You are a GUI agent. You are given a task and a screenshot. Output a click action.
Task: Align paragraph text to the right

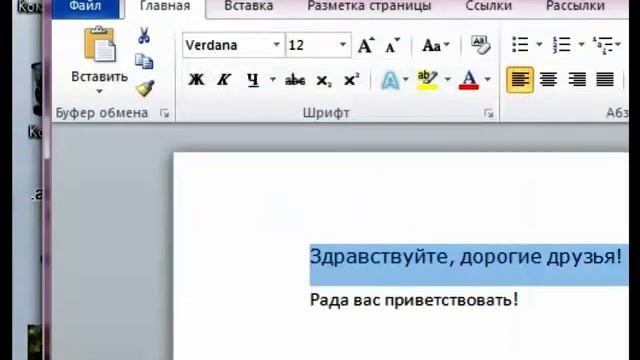click(577, 80)
